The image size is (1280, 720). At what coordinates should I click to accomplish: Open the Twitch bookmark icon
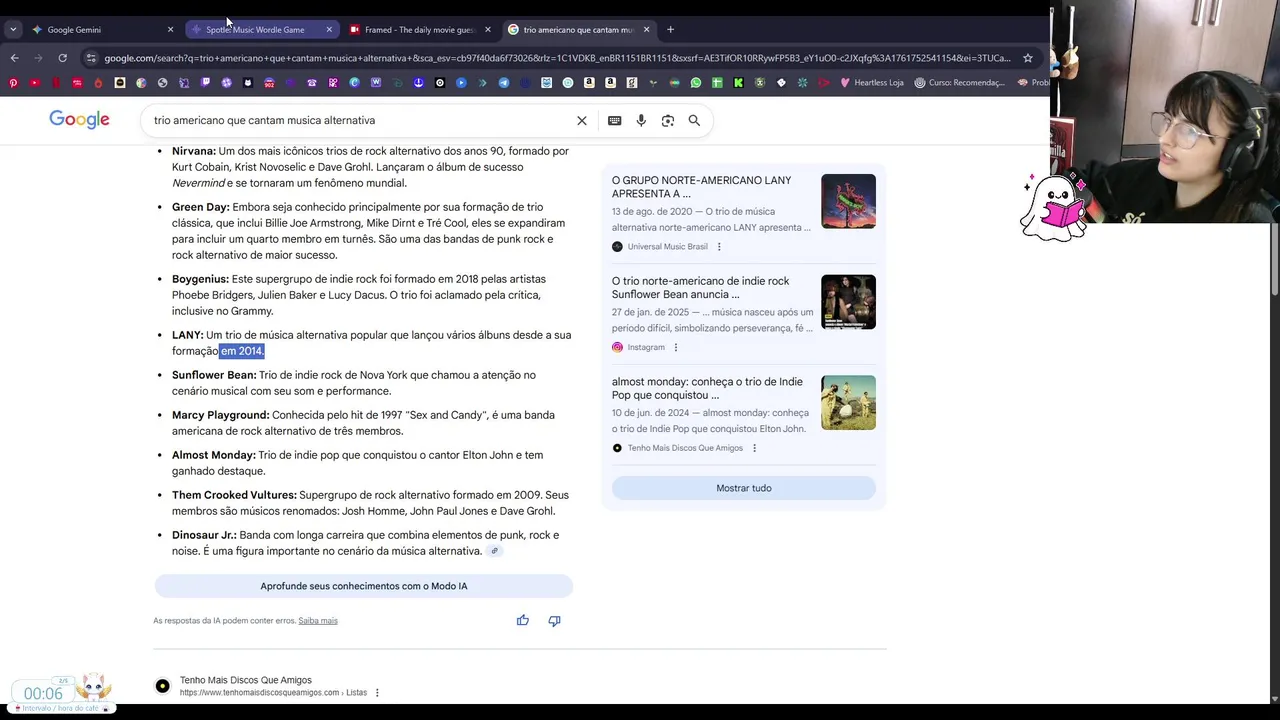pyautogui.click(x=205, y=83)
